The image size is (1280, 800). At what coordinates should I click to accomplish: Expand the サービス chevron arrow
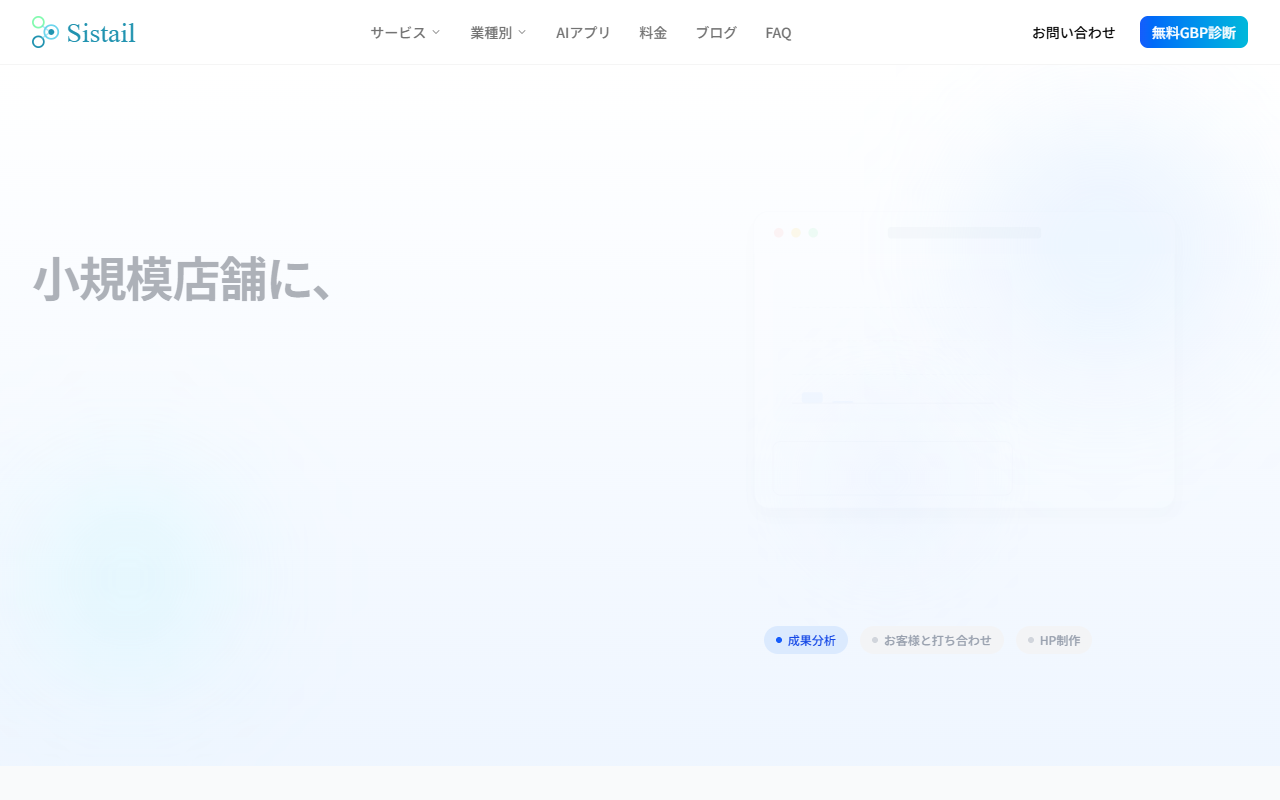(436, 32)
